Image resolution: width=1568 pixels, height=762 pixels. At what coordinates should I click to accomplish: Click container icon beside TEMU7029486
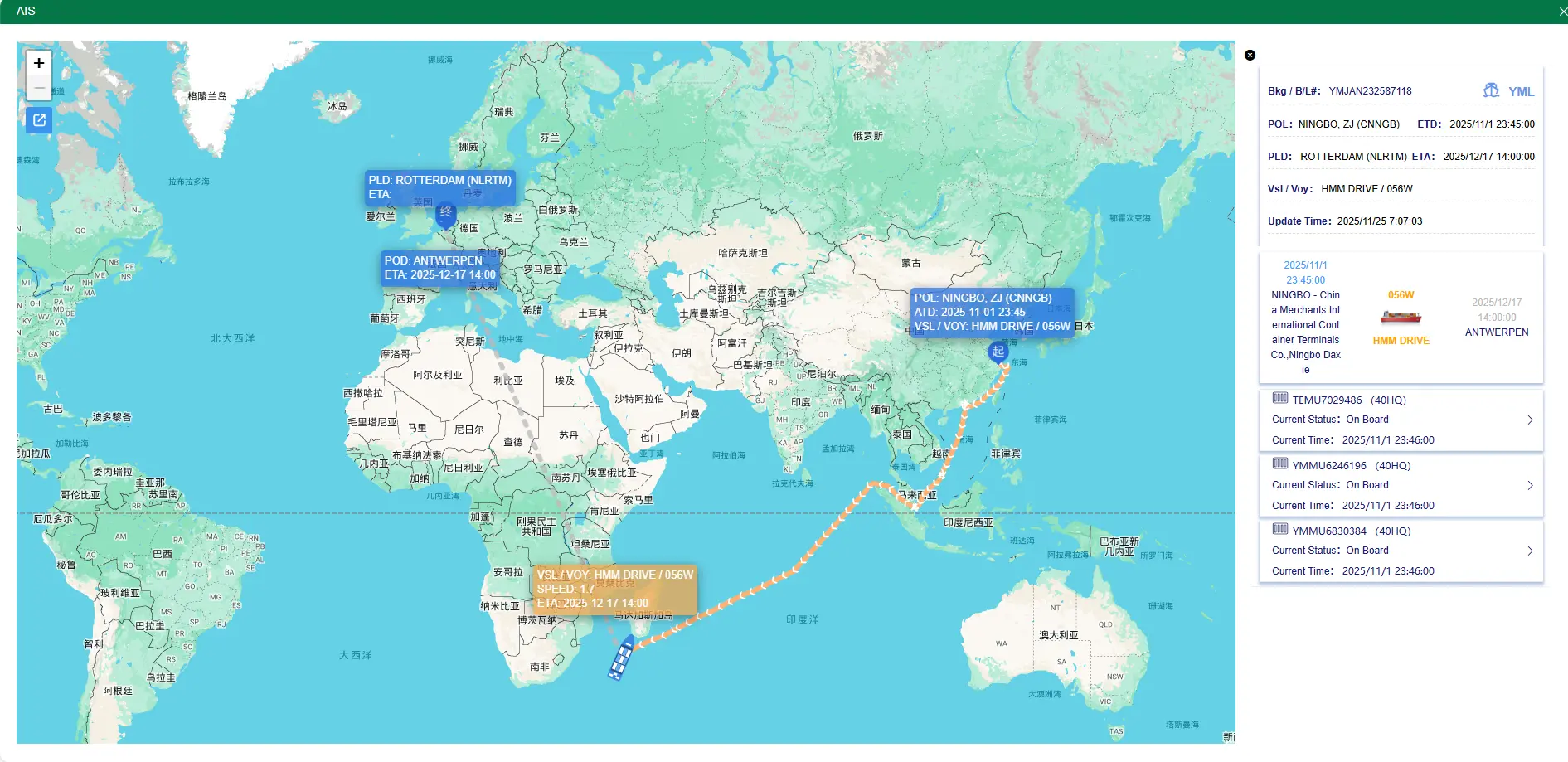[1280, 398]
